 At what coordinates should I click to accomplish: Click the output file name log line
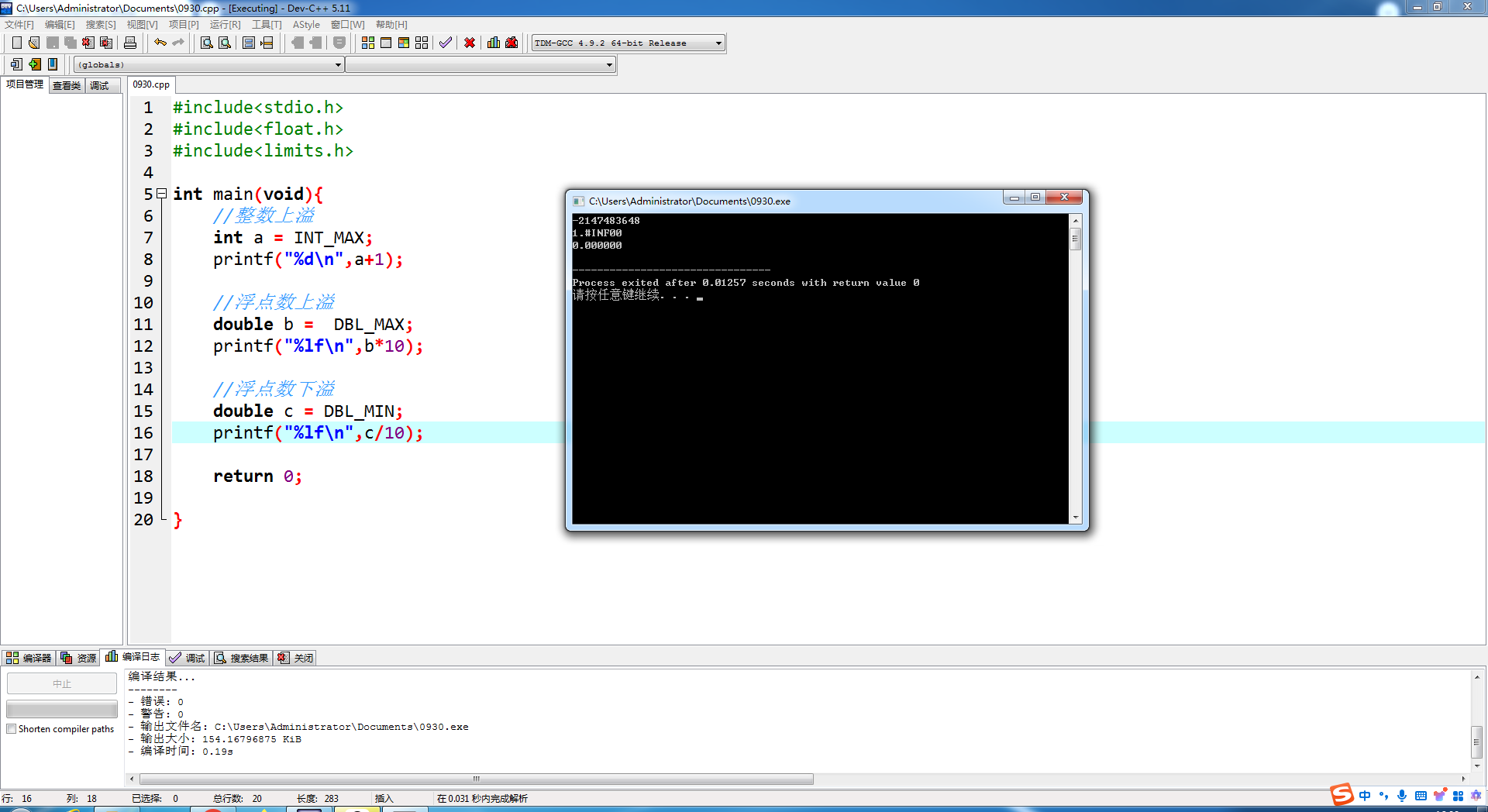coord(298,727)
